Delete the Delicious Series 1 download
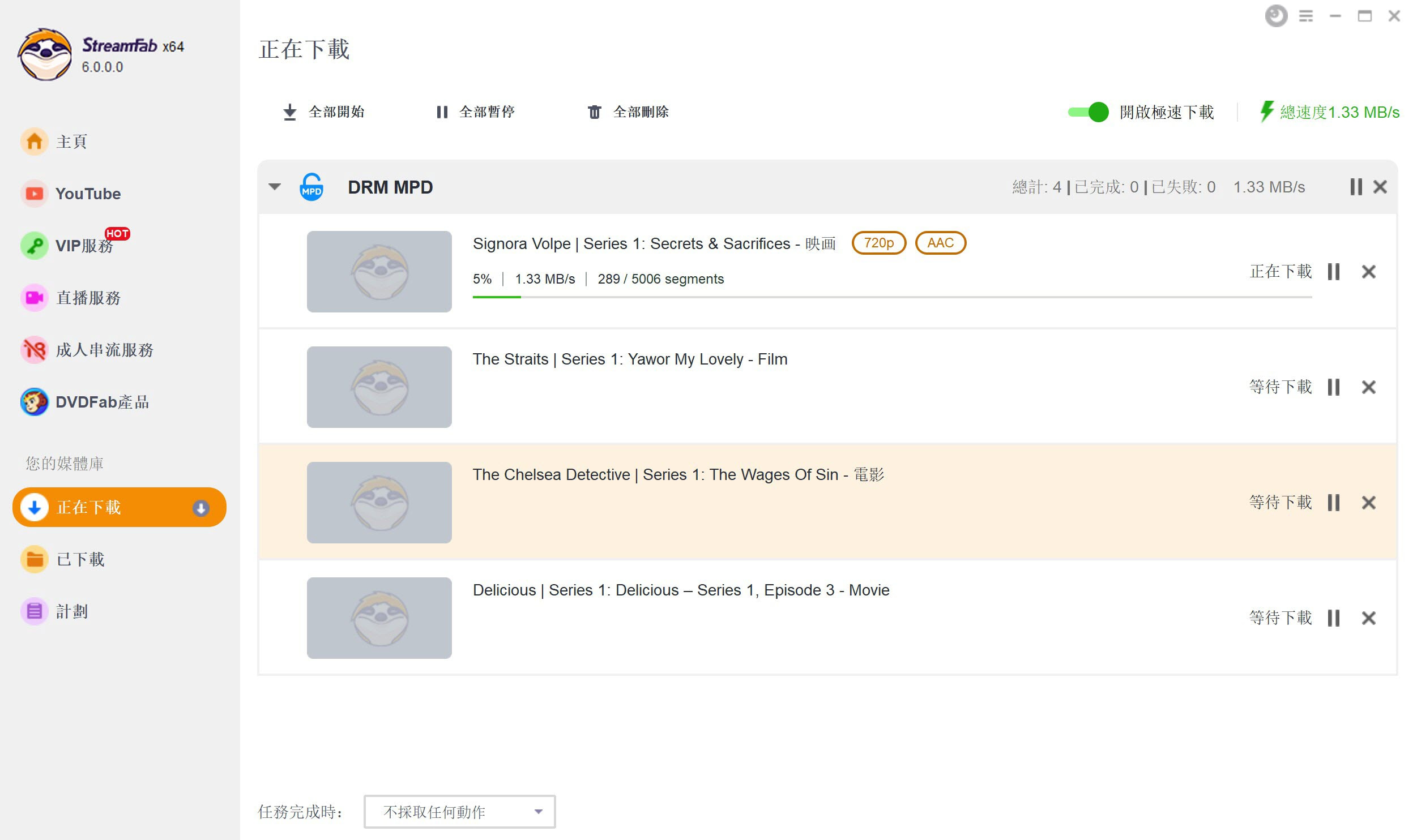This screenshot has height=840, width=1417. 1368,618
